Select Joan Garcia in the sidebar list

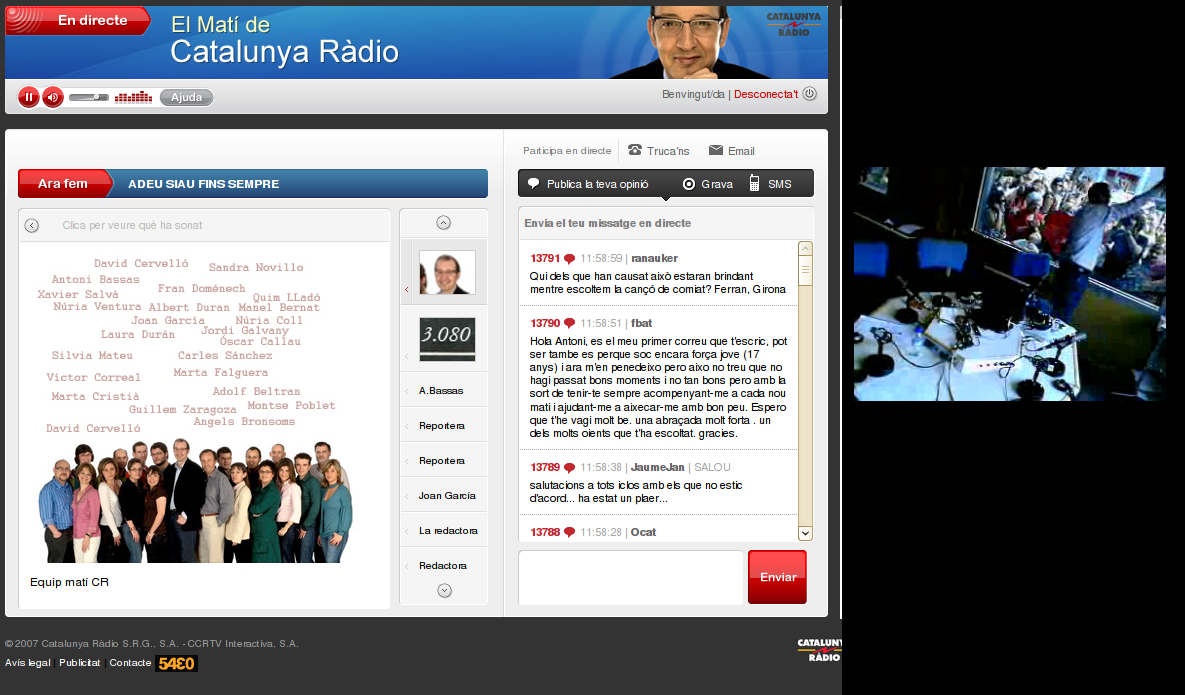pos(447,496)
